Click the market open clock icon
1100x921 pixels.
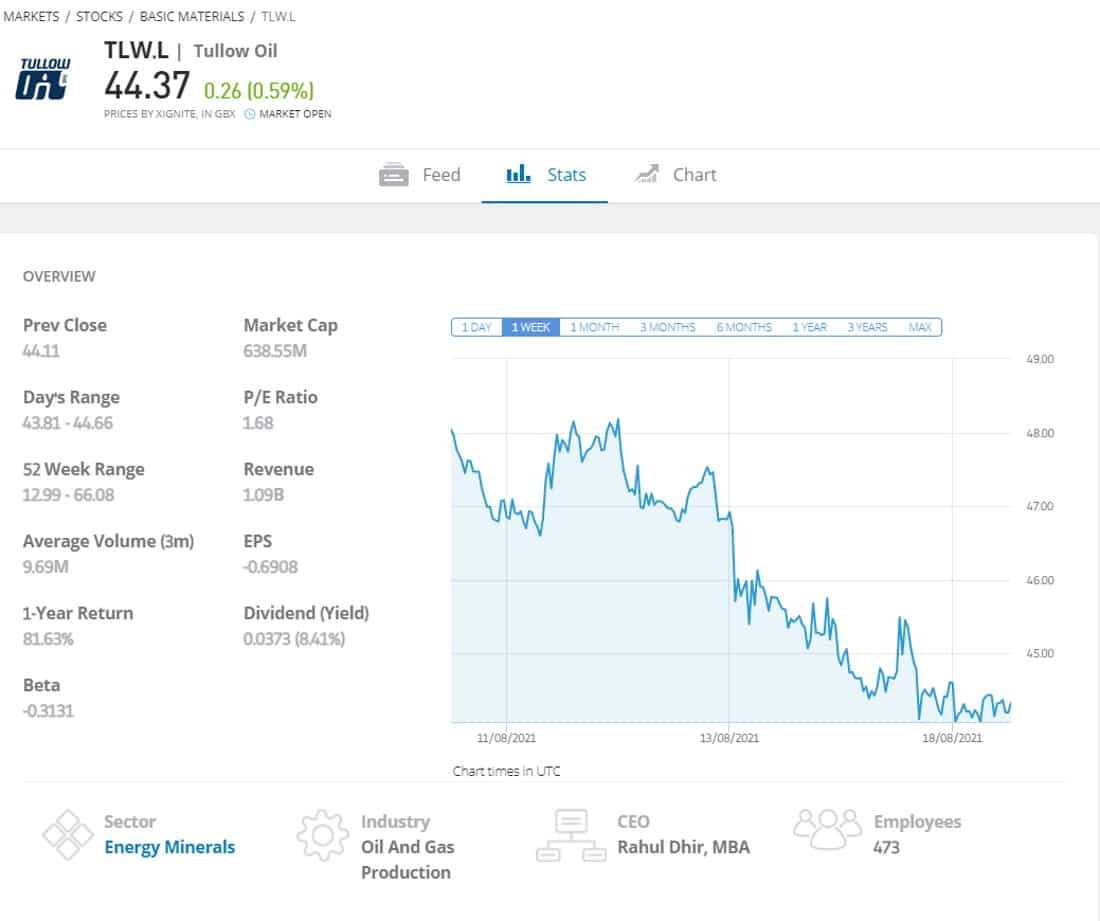250,114
